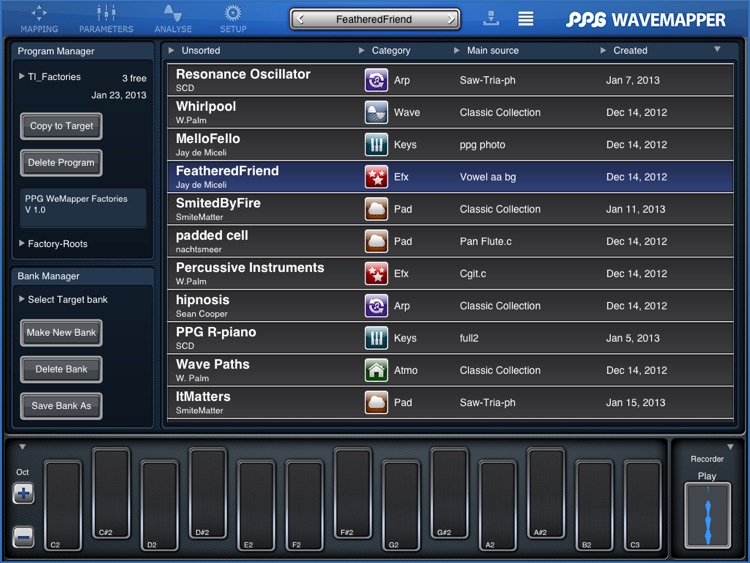The height and width of the screenshot is (563, 750).
Task: Play the C2 key
Action: pos(63,505)
